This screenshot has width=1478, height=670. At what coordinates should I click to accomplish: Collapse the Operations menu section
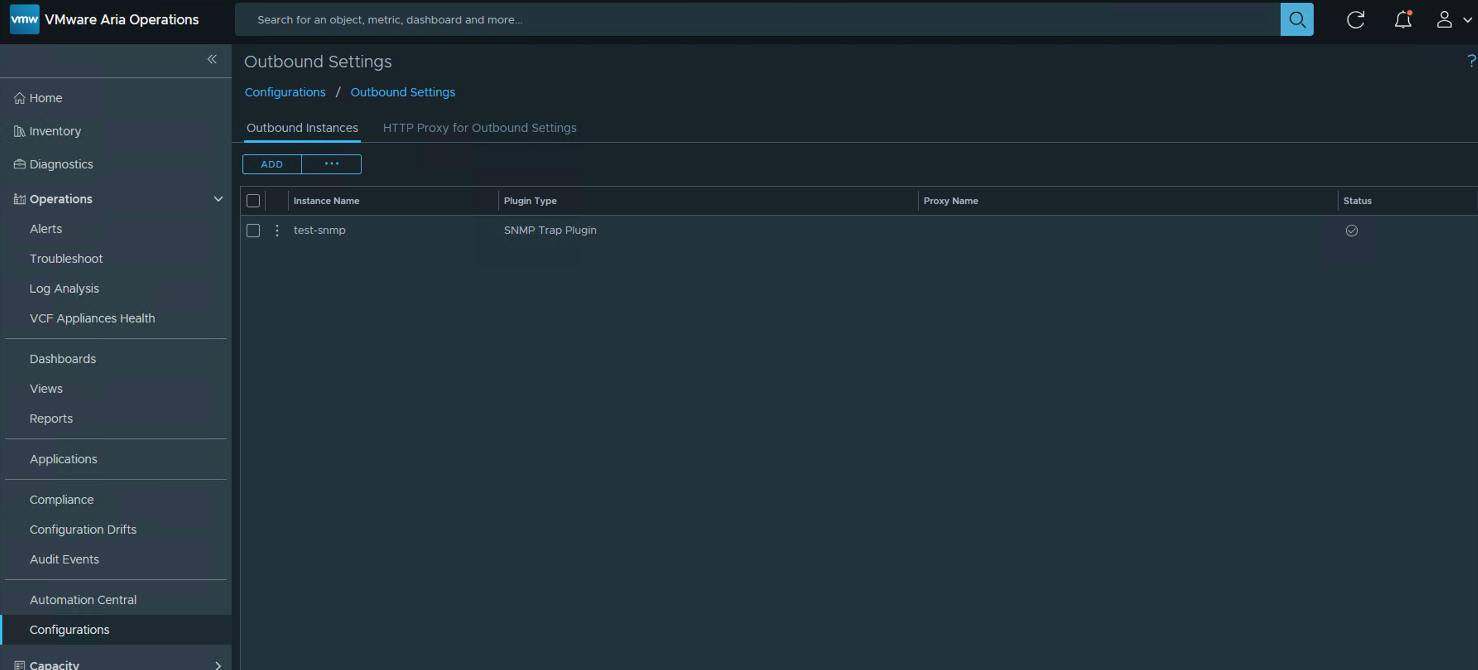(x=218, y=199)
